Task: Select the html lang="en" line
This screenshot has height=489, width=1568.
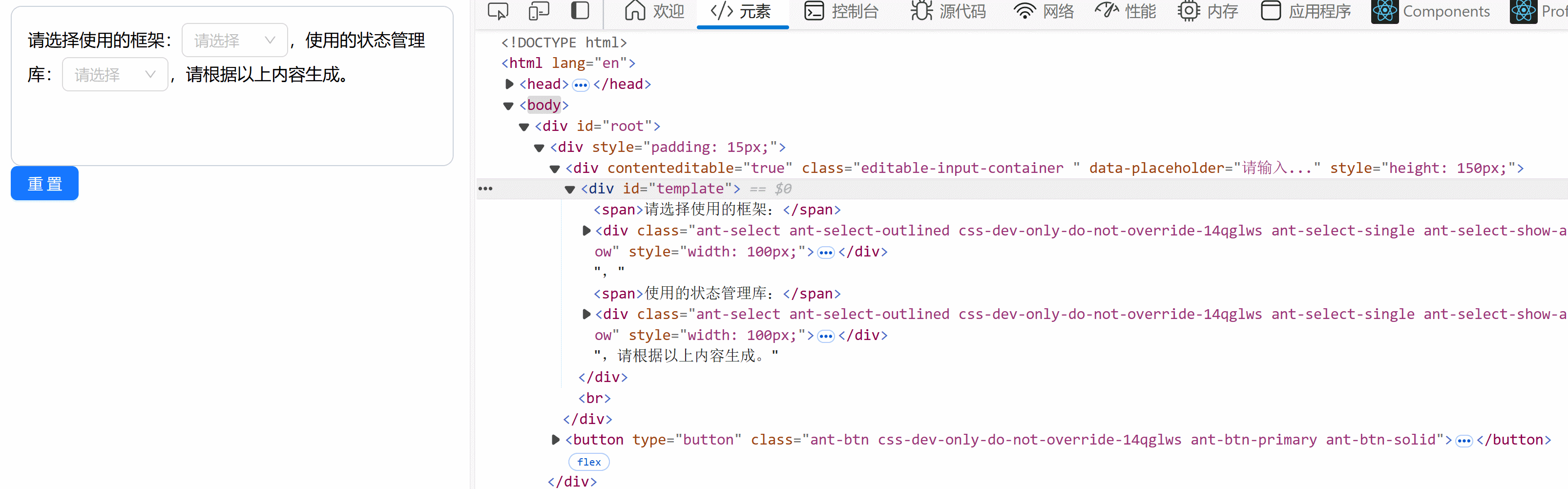Action: (568, 64)
